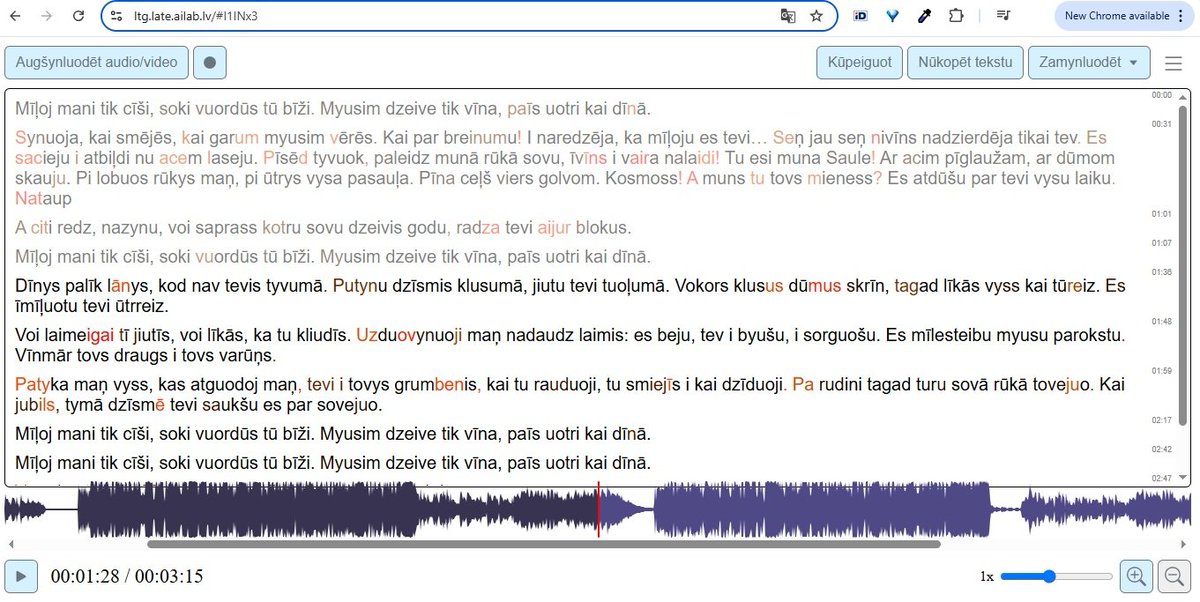The image size is (1200, 602).
Task: Open the media control playlist icon
Action: pyautogui.click(x=1005, y=16)
